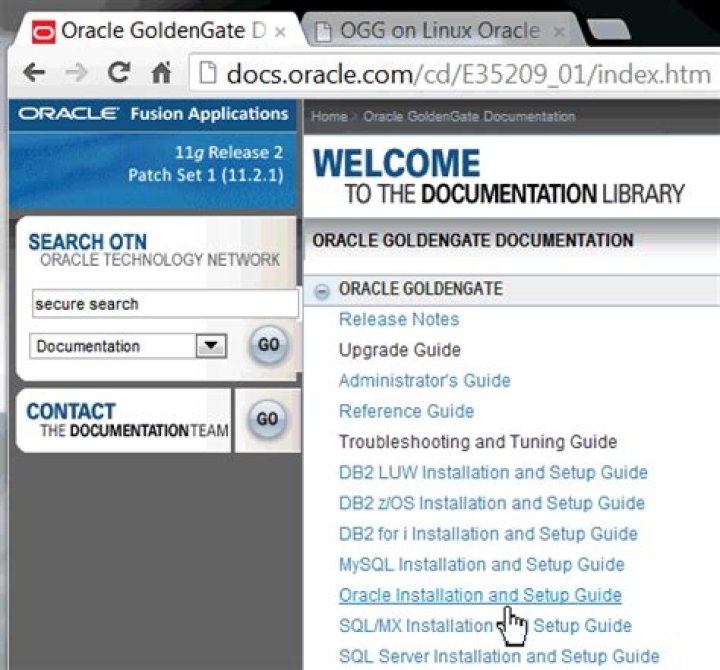
Task: Open DB2 LUW Installation and Setup Guide
Action: pyautogui.click(x=493, y=472)
